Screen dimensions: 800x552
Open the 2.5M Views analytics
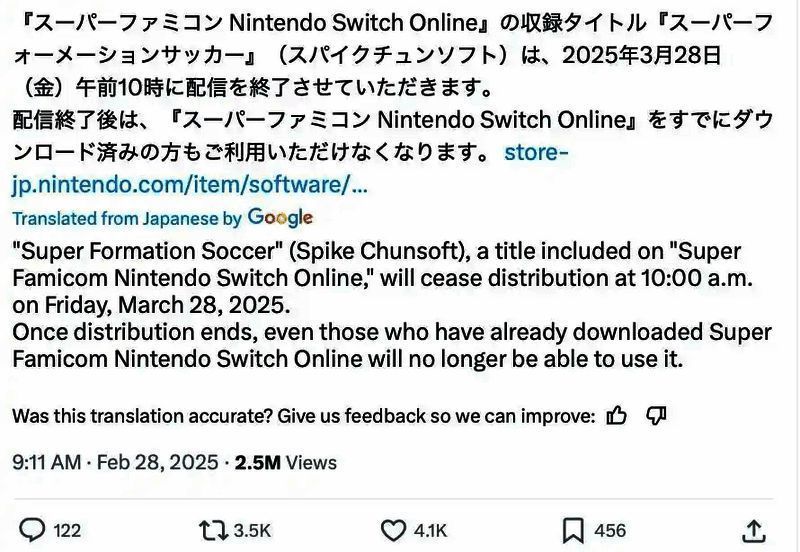pyautogui.click(x=285, y=463)
